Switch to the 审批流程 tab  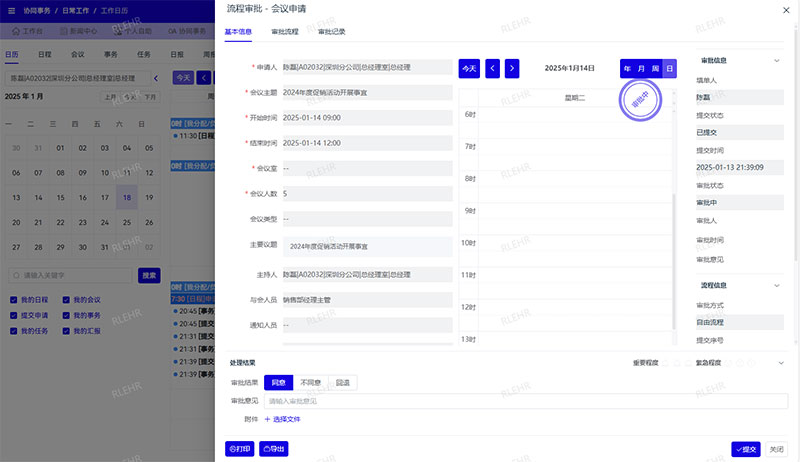(x=285, y=32)
